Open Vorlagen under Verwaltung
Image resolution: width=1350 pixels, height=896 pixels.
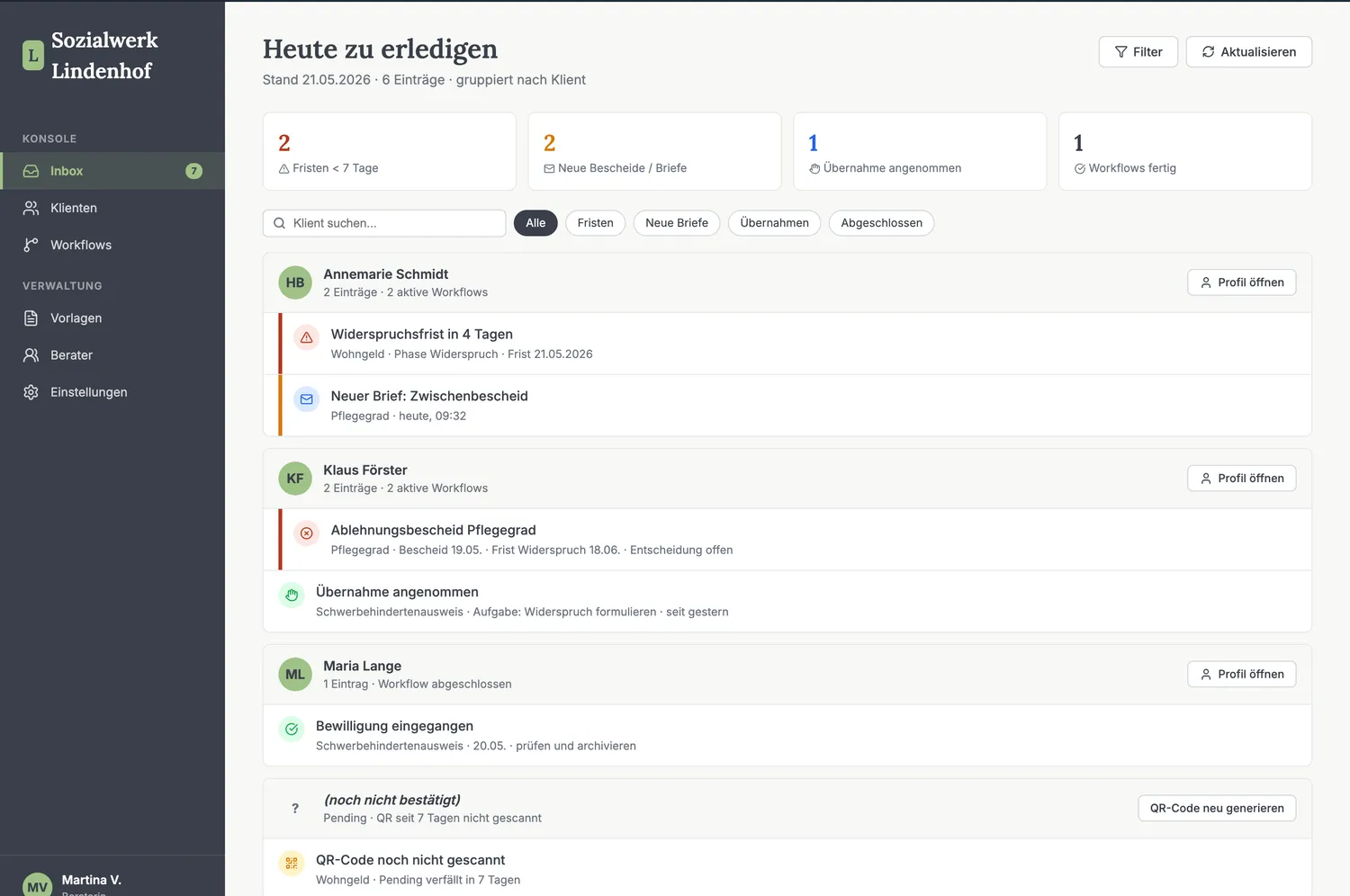click(112, 318)
